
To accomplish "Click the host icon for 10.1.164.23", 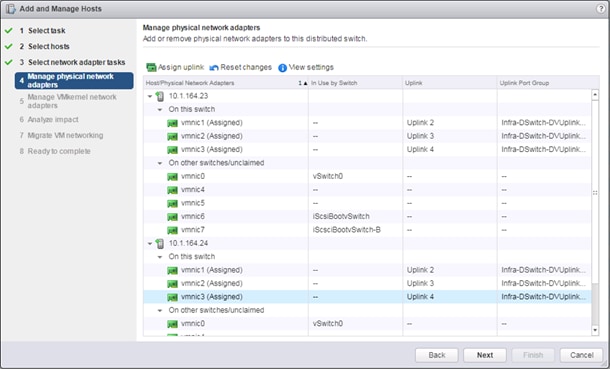I will 160,96.
